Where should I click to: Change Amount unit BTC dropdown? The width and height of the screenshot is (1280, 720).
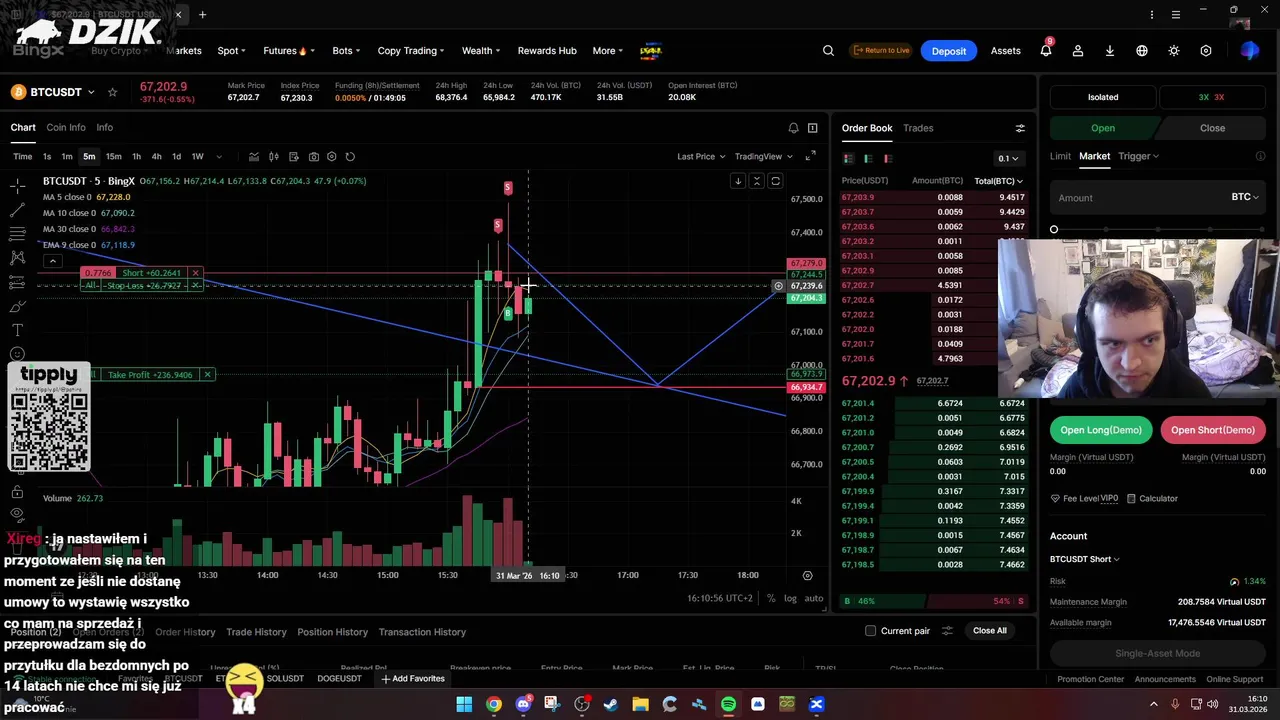pyautogui.click(x=1245, y=197)
